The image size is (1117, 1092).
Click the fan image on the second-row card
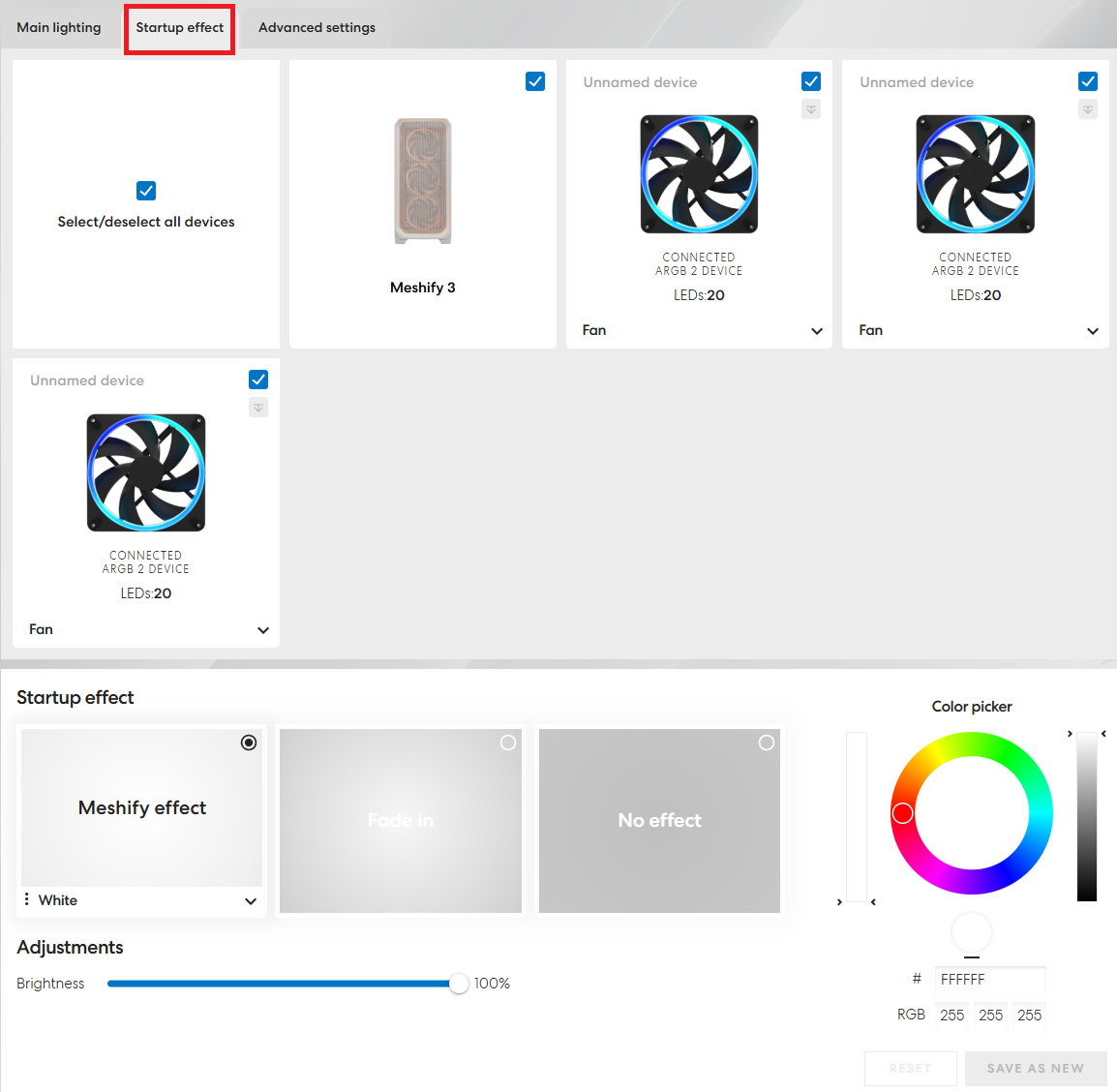[146, 472]
